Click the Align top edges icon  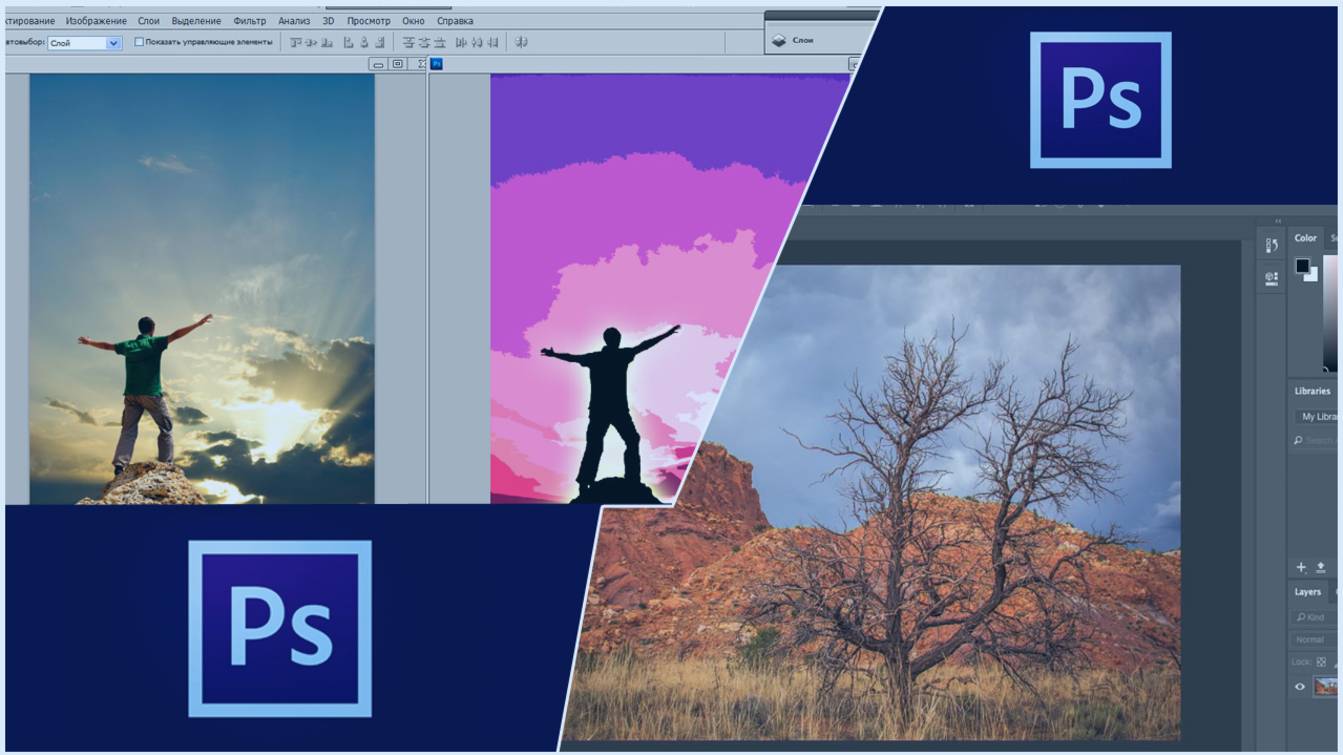295,43
